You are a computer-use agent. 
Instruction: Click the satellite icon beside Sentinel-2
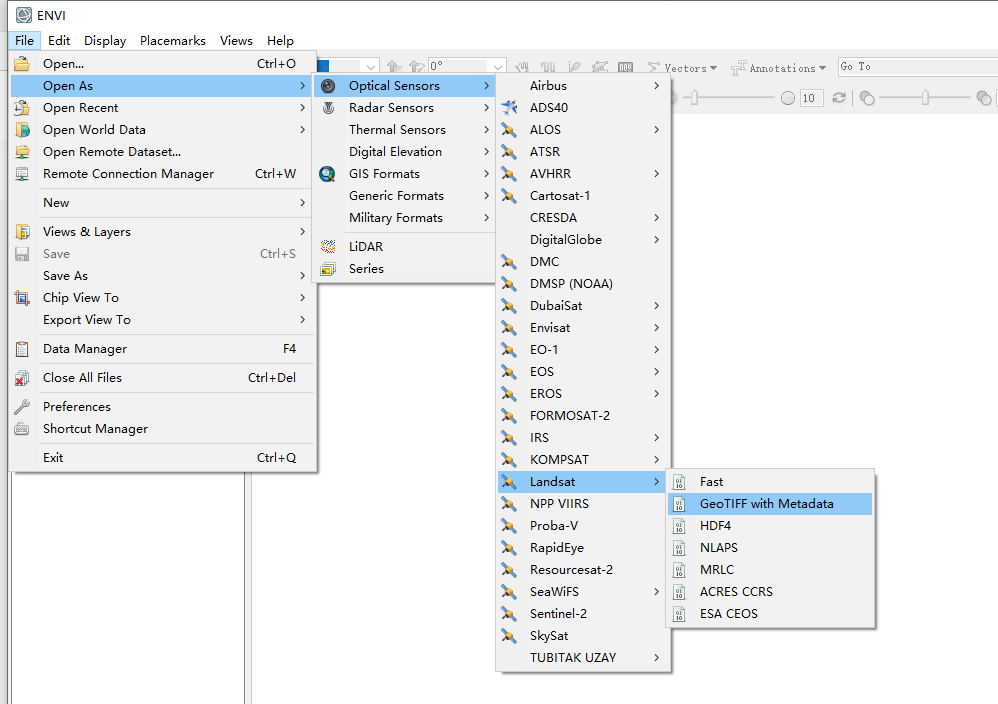(x=509, y=614)
